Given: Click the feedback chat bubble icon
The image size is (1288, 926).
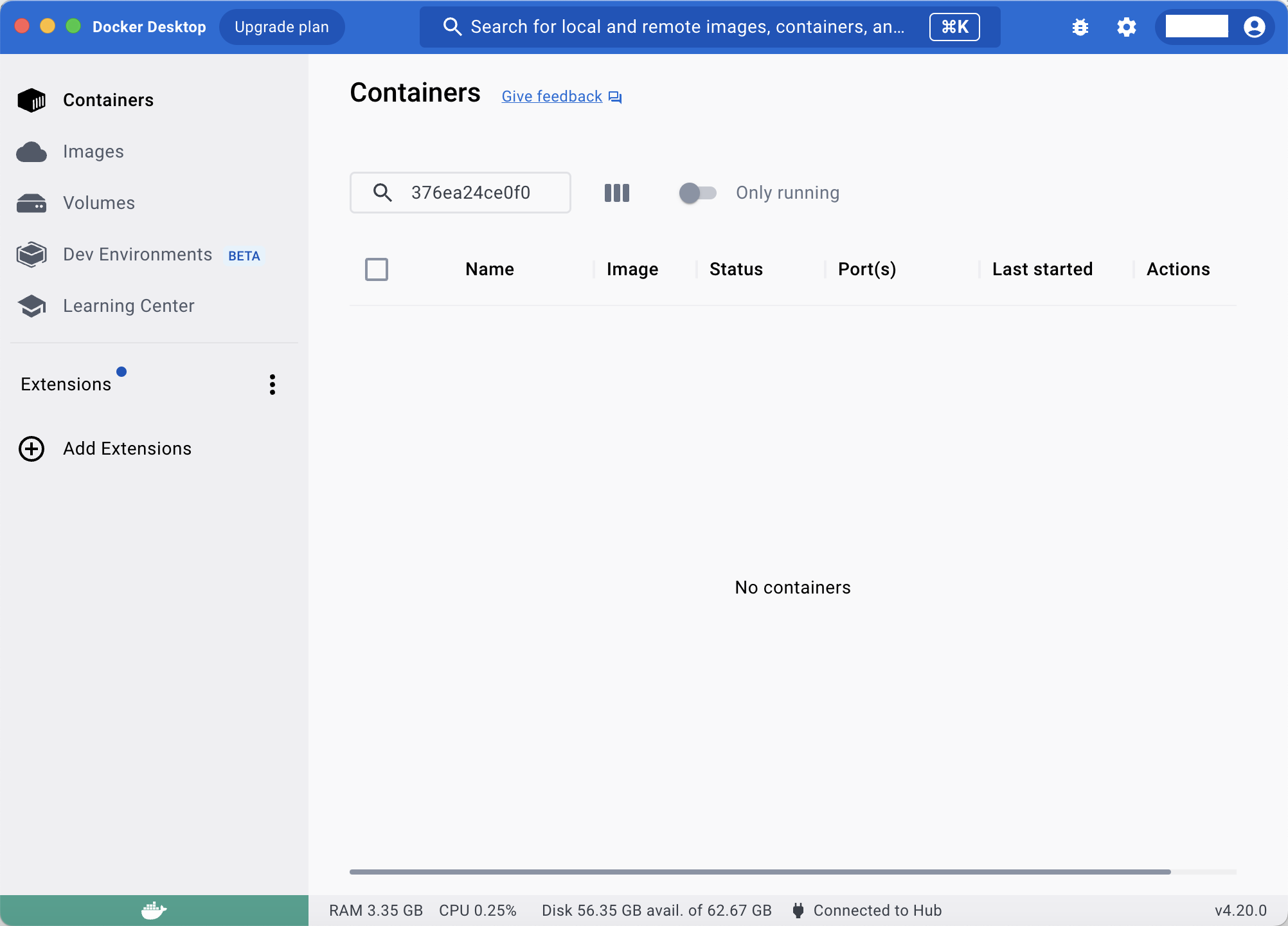Looking at the screenshot, I should click(615, 97).
